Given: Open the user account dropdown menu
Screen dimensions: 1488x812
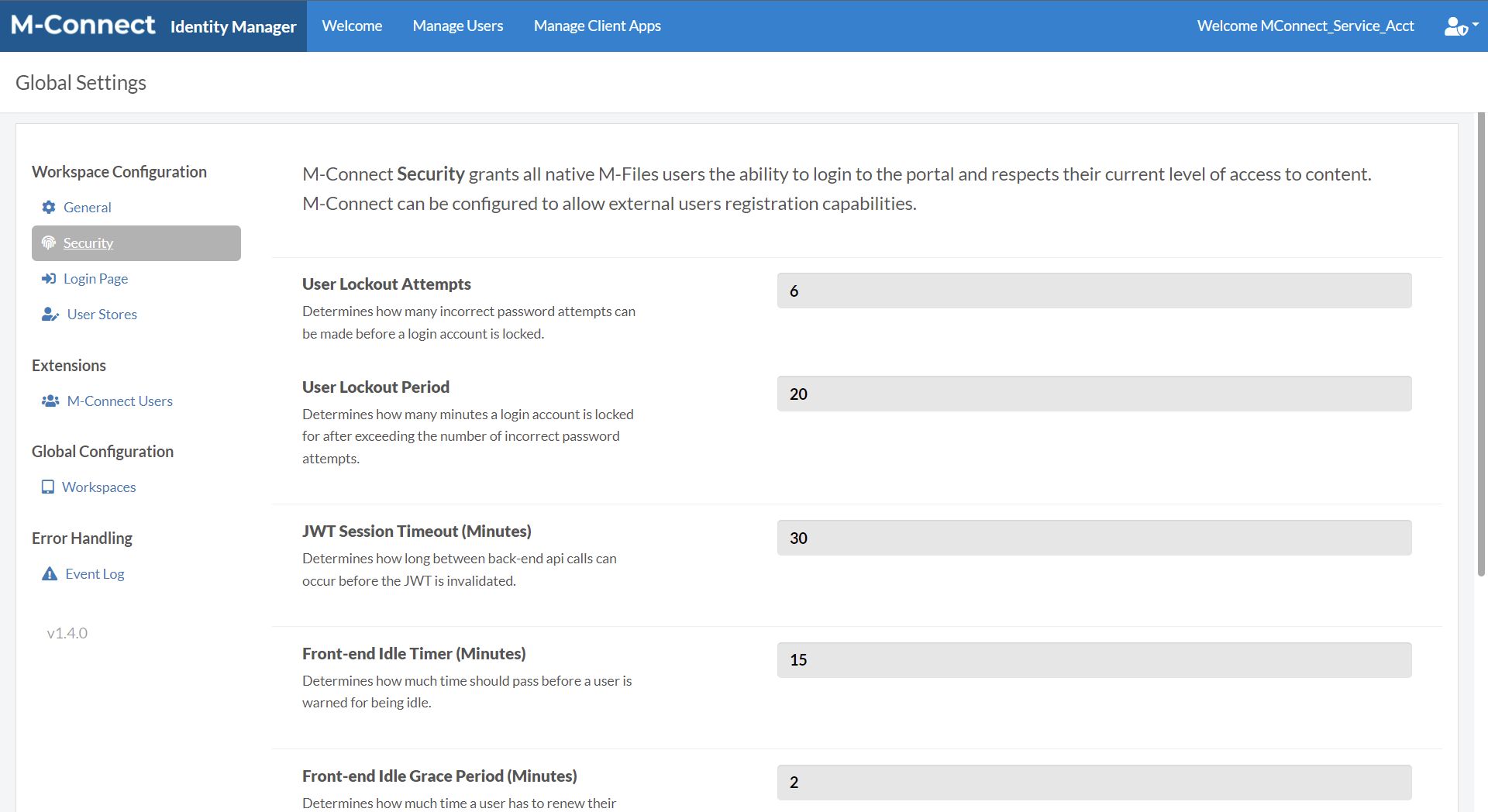Looking at the screenshot, I should click(1460, 26).
